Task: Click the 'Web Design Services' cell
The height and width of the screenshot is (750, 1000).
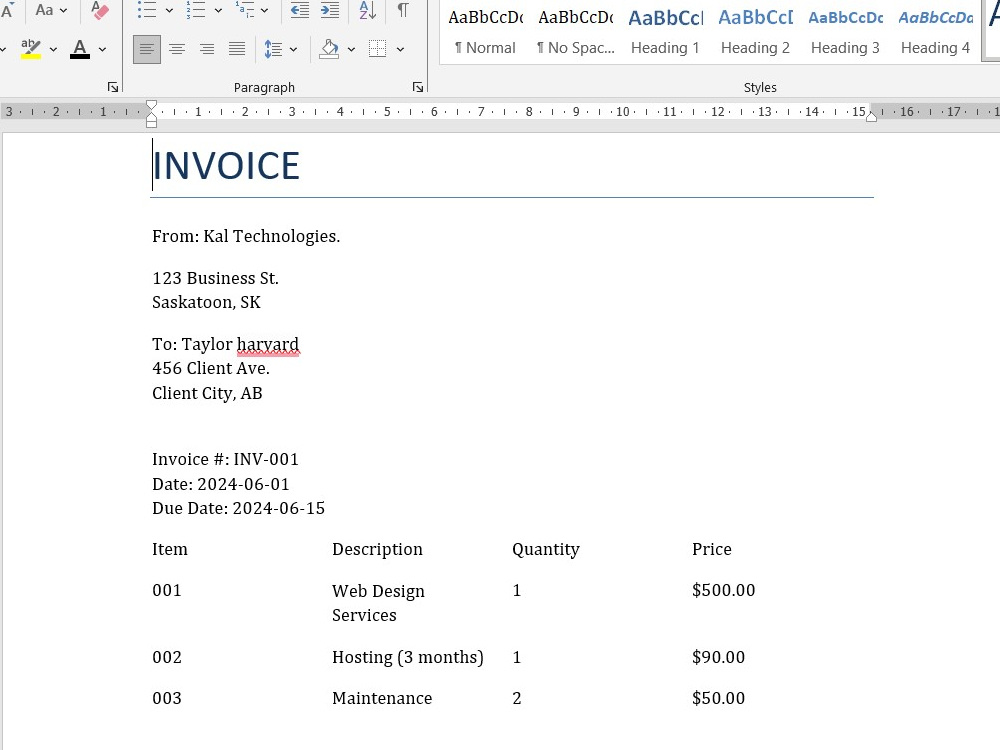Action: click(378, 603)
